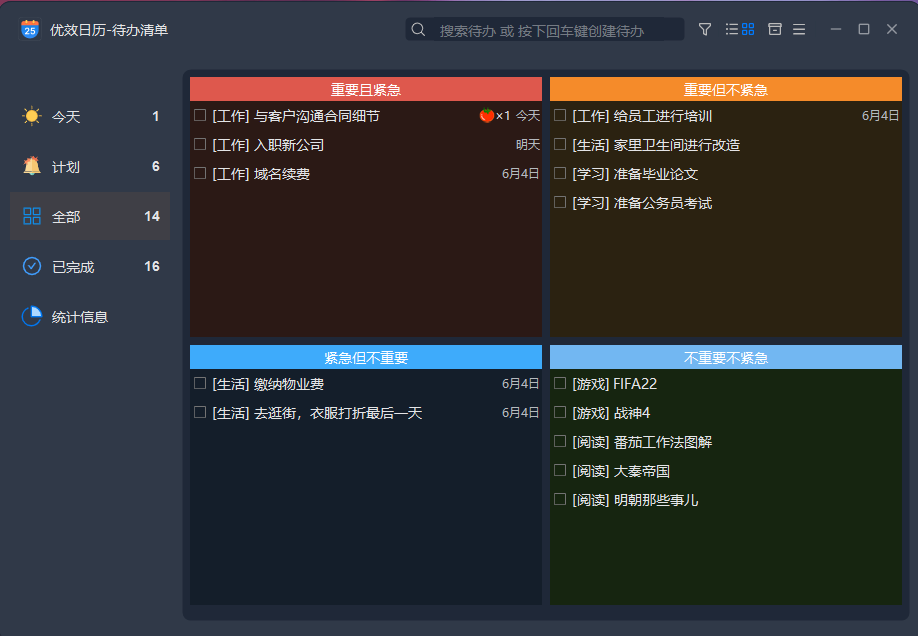Switch to the 已完成 view

(x=89, y=266)
